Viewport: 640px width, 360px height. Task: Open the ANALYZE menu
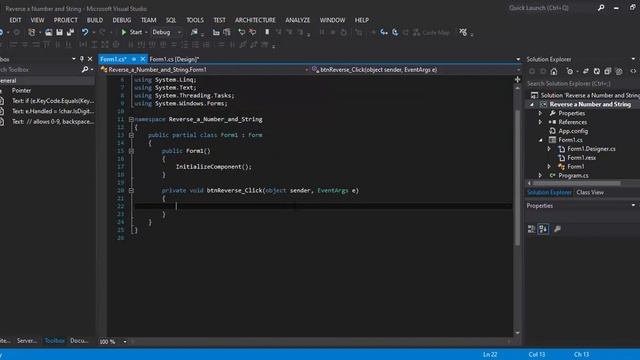(x=298, y=20)
